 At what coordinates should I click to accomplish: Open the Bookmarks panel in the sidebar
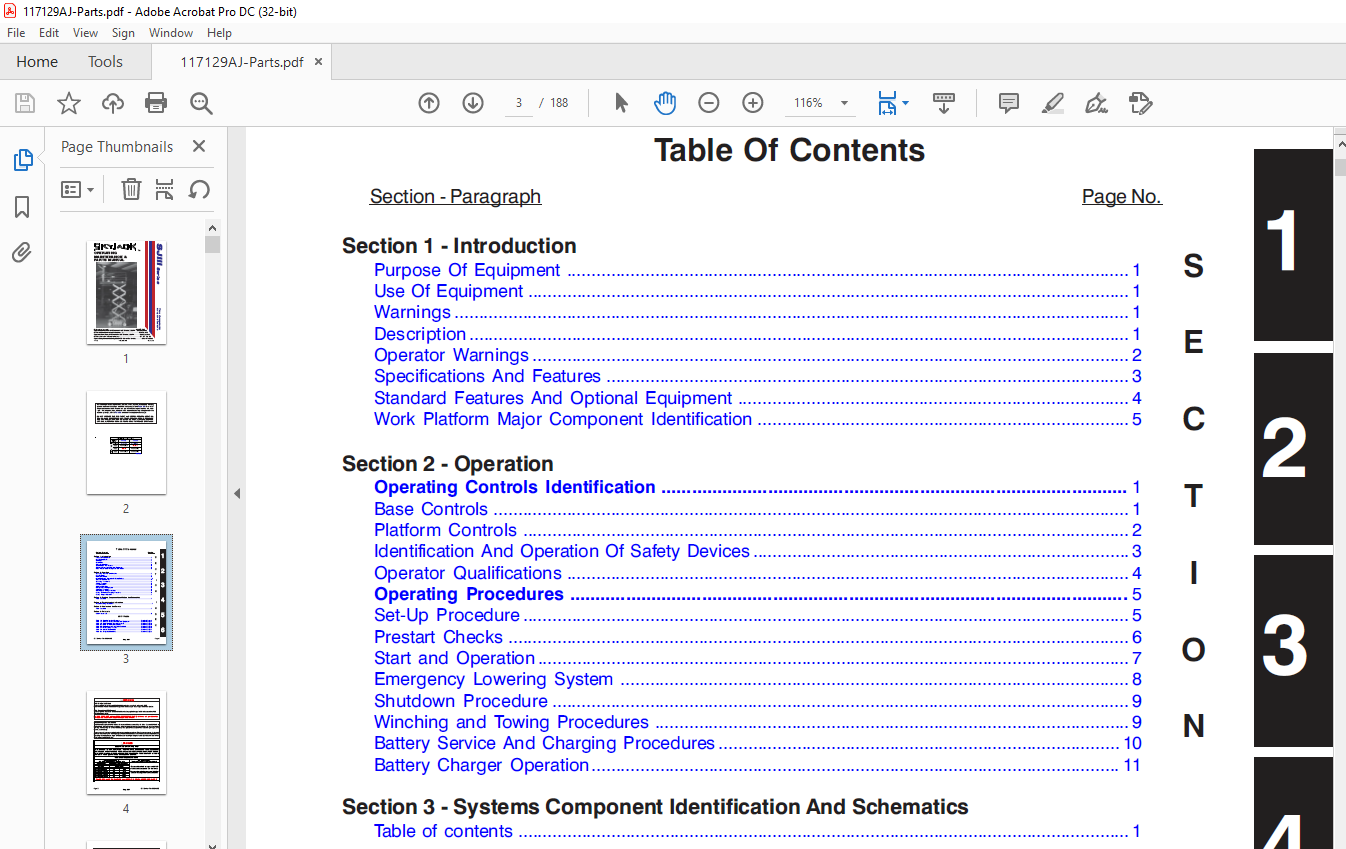(x=22, y=207)
